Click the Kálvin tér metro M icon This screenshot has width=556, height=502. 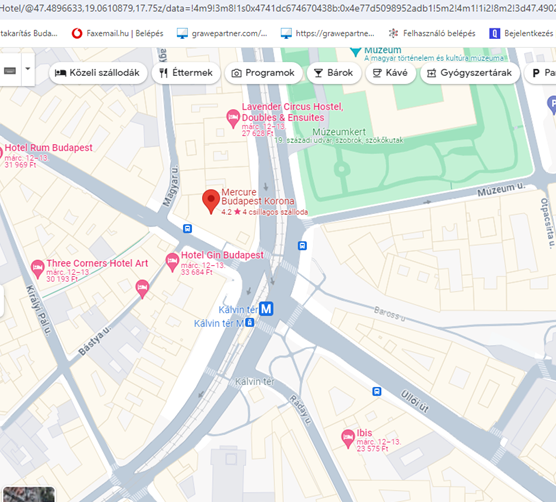266,308
